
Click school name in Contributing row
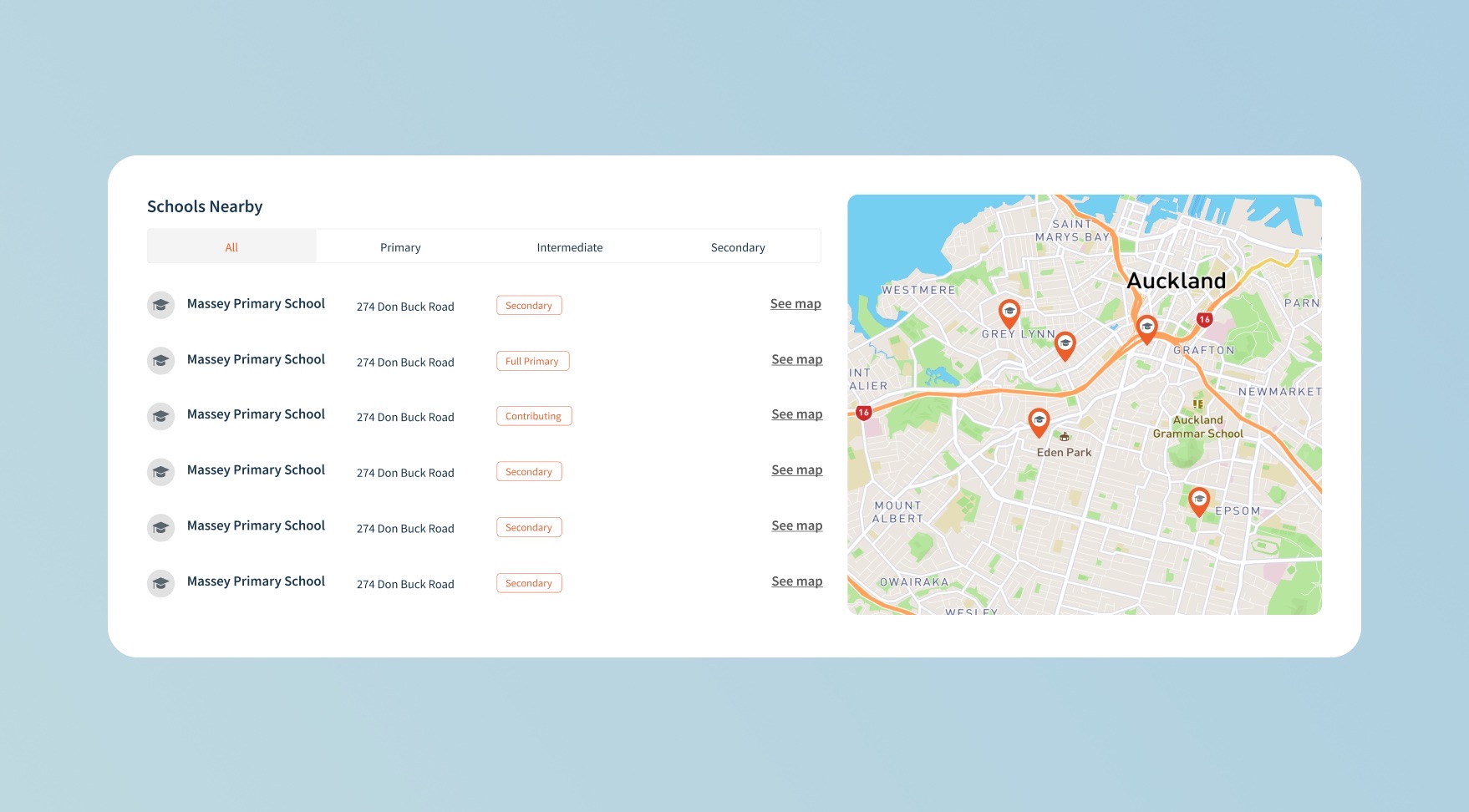tap(256, 414)
